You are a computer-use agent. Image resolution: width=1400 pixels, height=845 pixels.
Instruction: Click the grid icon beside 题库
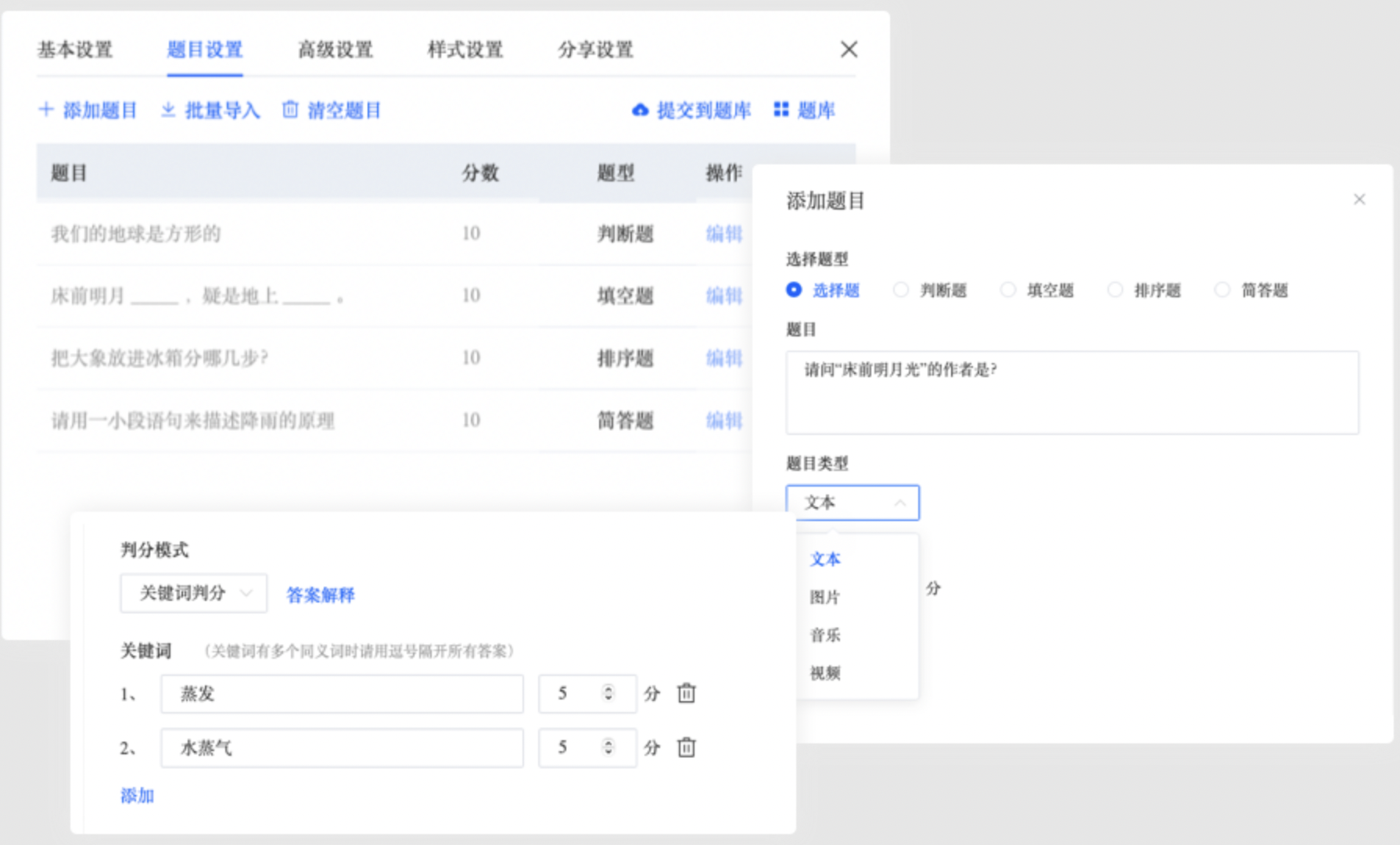(781, 110)
